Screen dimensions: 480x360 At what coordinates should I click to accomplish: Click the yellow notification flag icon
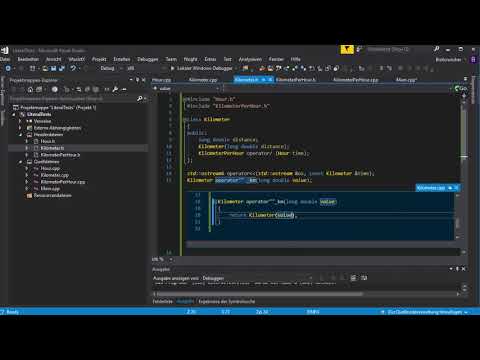347,50
